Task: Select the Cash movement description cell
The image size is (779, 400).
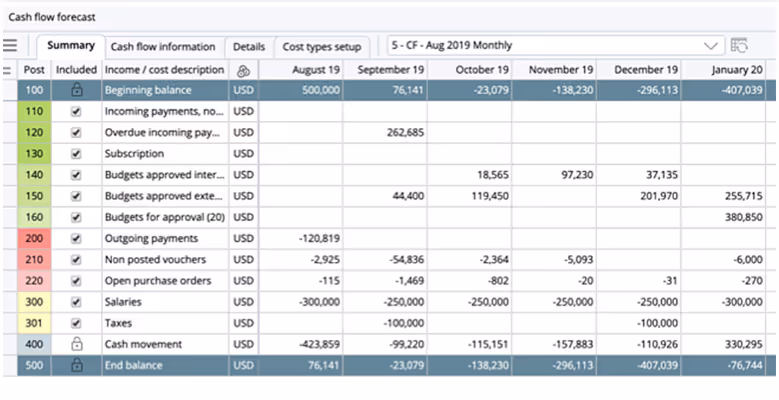Action: pyautogui.click(x=165, y=344)
